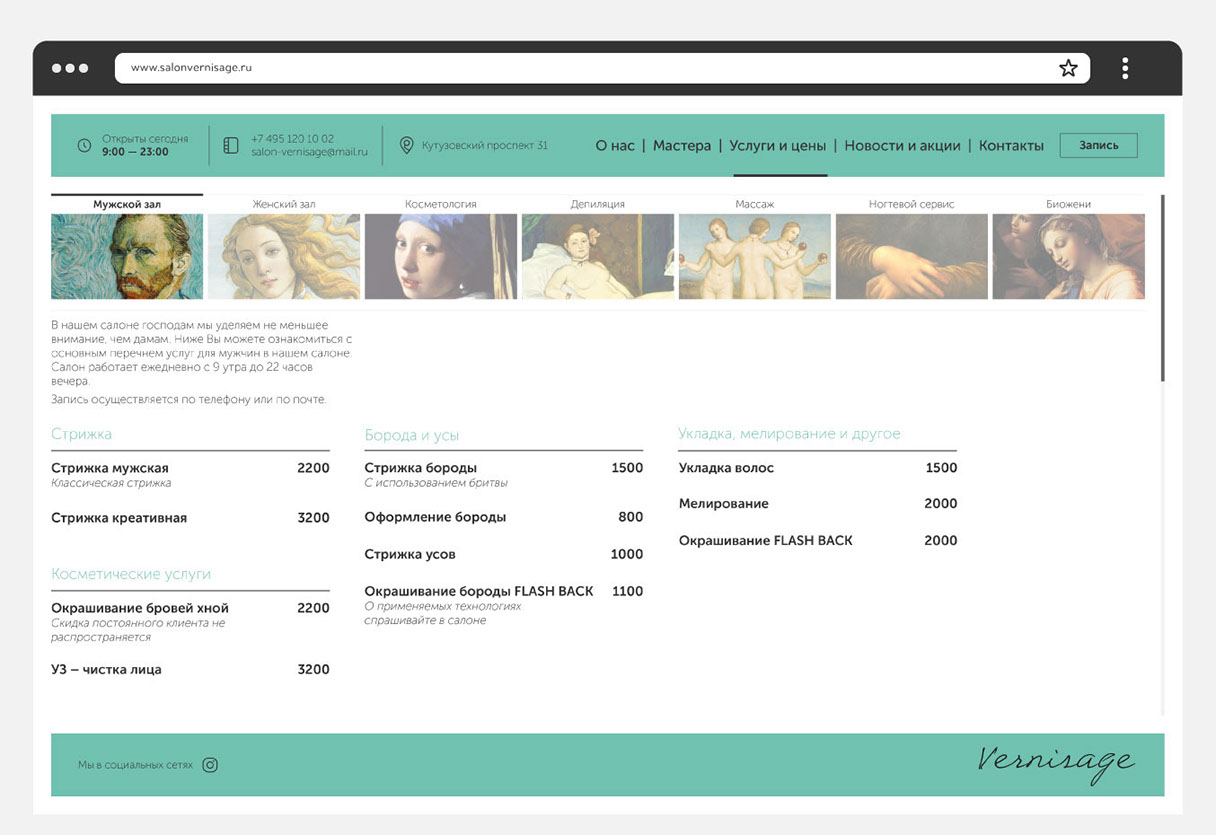Click 'Мы в социальных сетях' text
Image resolution: width=1216 pixels, height=835 pixels.
point(135,765)
